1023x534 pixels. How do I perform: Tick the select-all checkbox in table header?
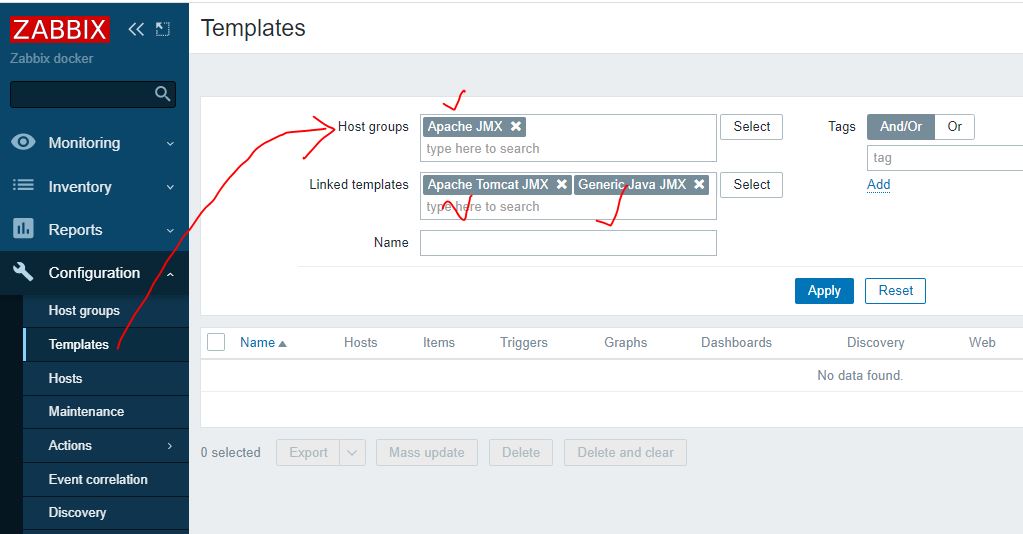click(216, 342)
